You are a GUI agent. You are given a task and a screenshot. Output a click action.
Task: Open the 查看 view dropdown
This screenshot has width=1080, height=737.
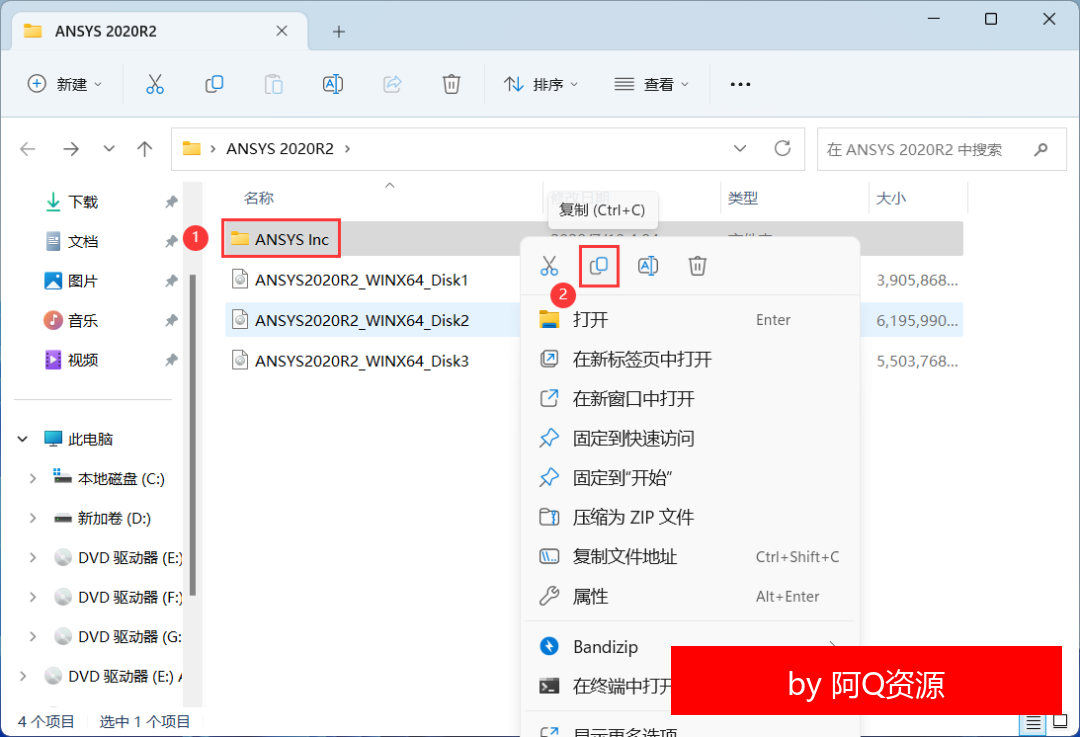coord(651,85)
